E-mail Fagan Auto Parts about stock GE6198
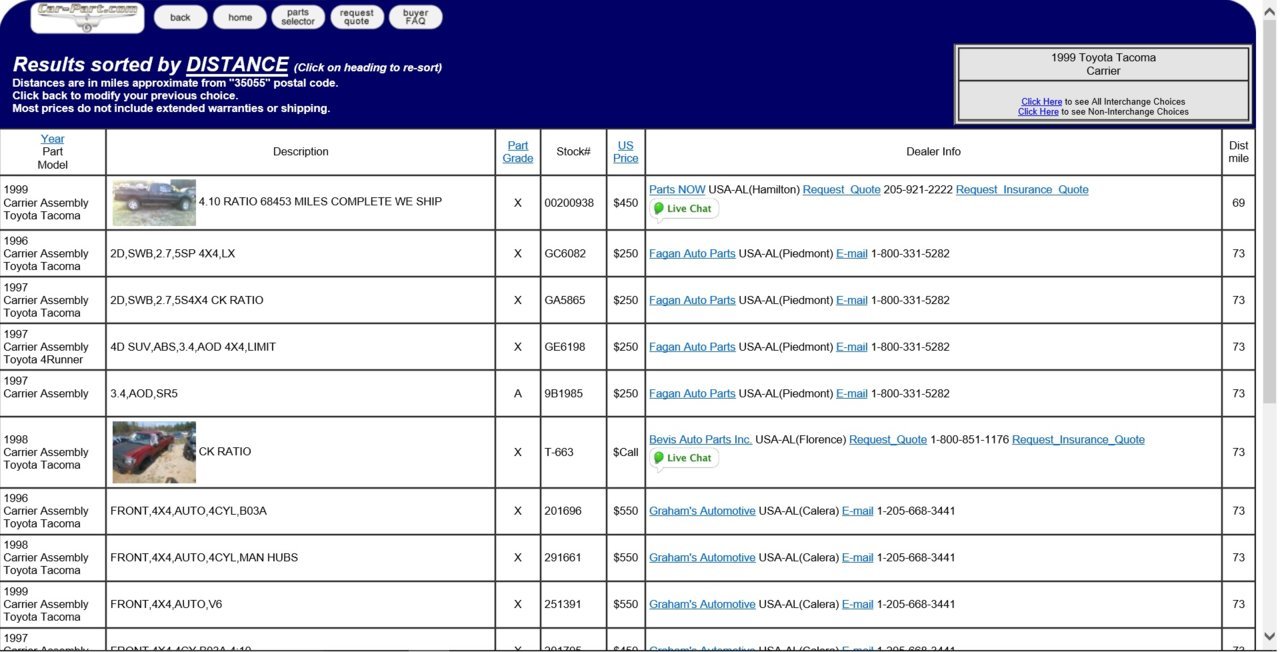1280x652 pixels. click(852, 347)
